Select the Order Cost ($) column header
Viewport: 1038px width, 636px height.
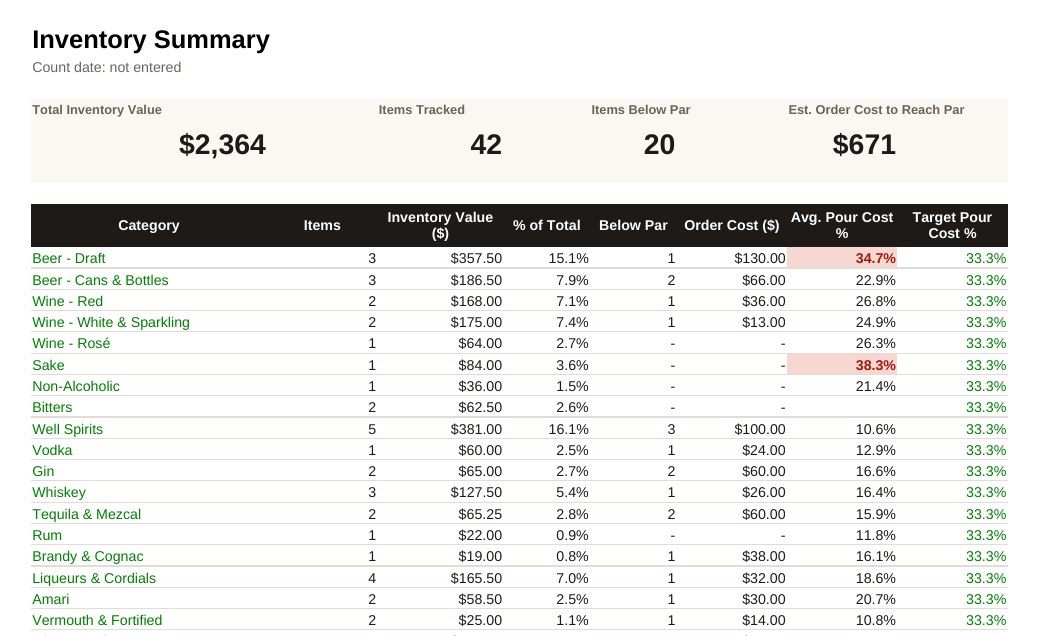(731, 226)
